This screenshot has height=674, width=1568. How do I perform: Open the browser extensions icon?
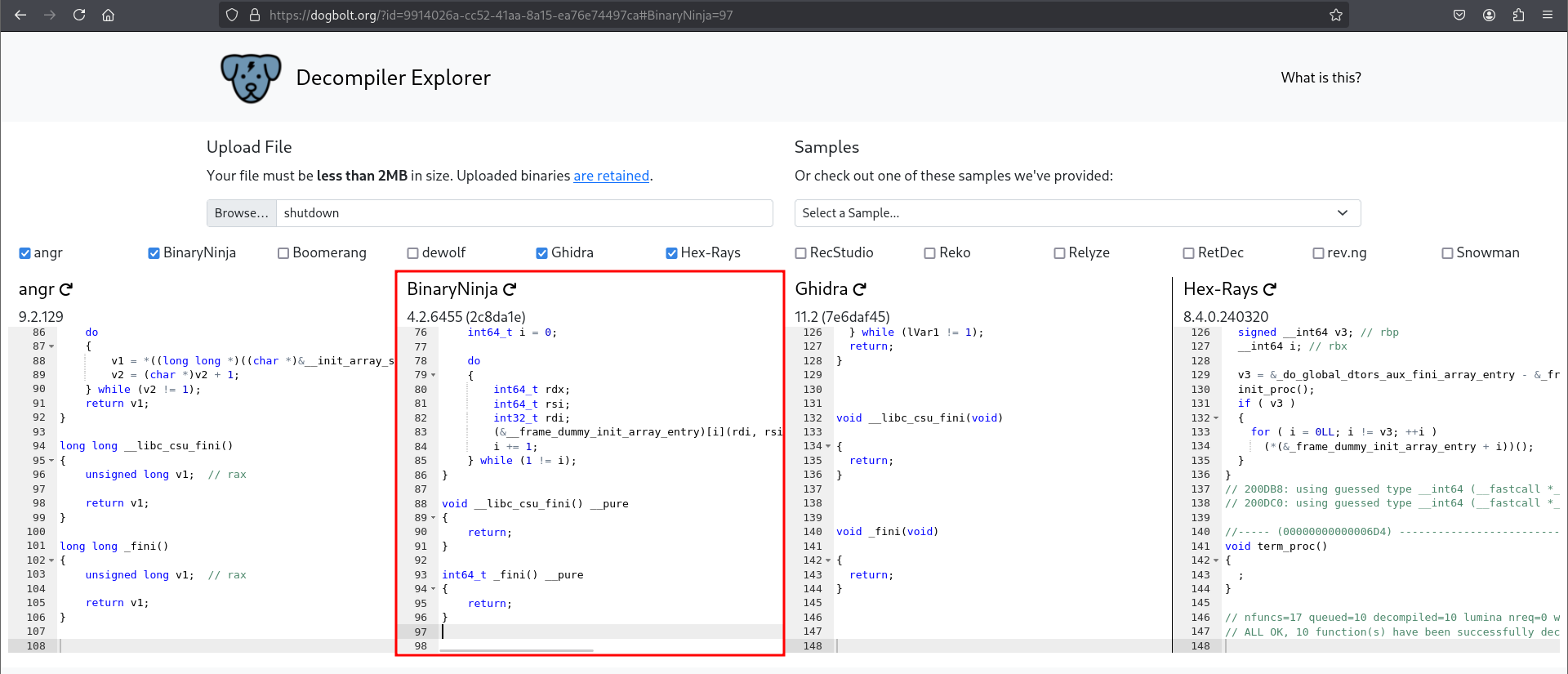click(1518, 15)
